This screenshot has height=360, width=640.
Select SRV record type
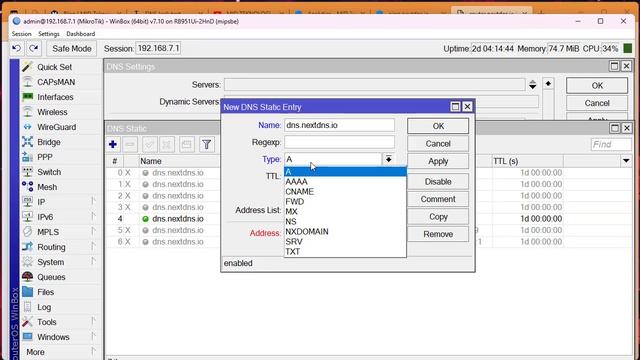click(x=345, y=242)
